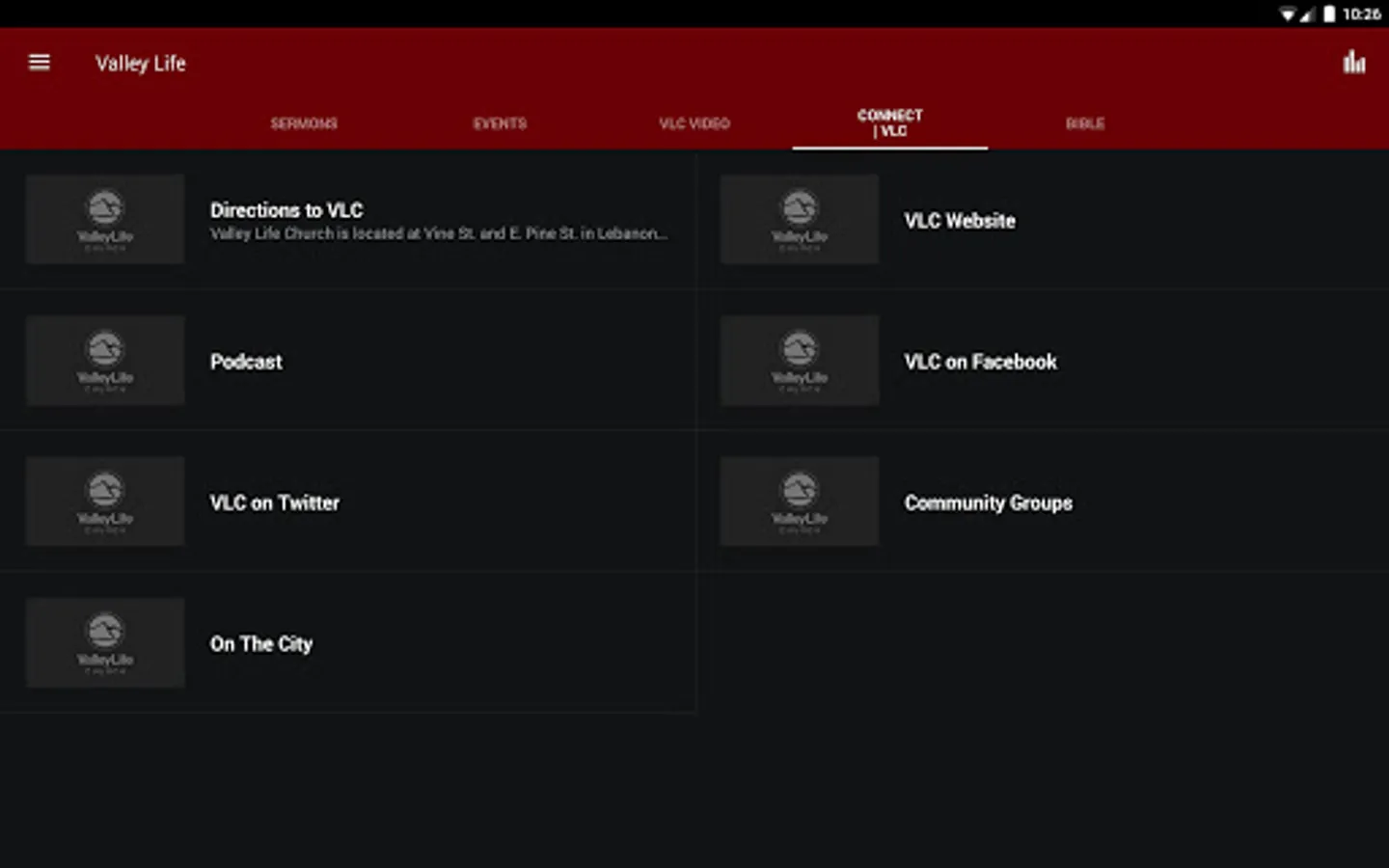Switch to the VLC Video tab
Image resolution: width=1389 pixels, height=868 pixels.
[694, 123]
